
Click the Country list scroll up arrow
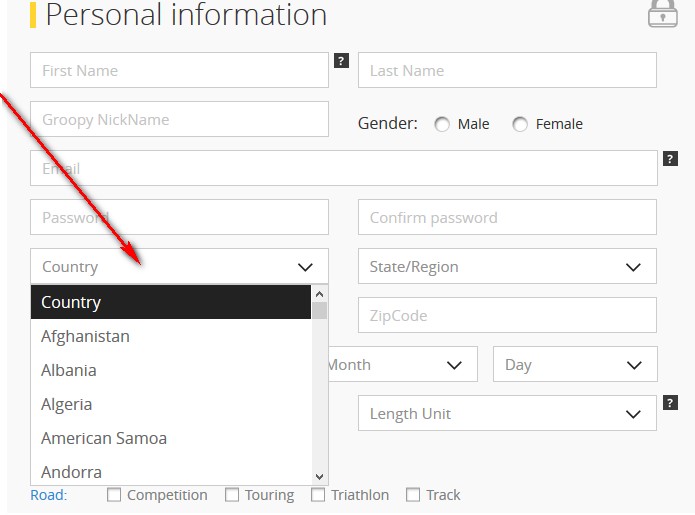[319, 294]
